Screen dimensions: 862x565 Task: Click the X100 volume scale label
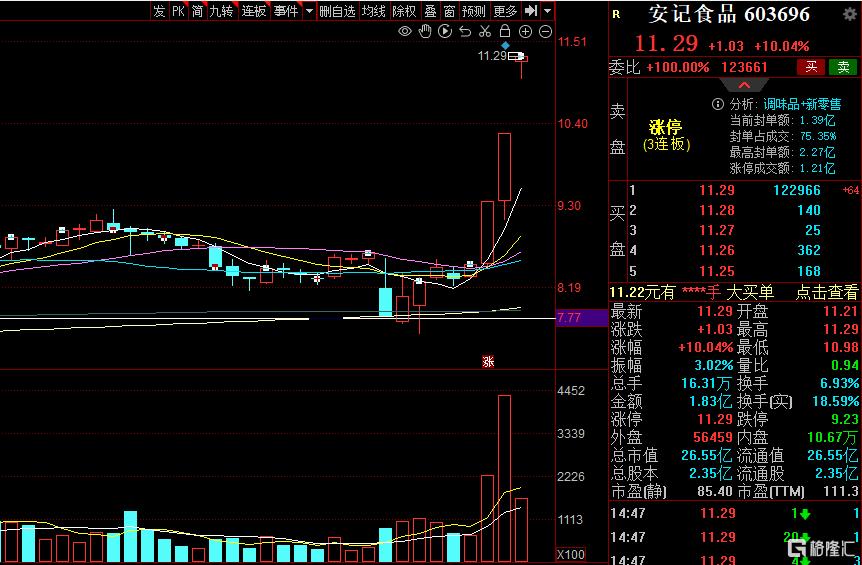(x=571, y=554)
